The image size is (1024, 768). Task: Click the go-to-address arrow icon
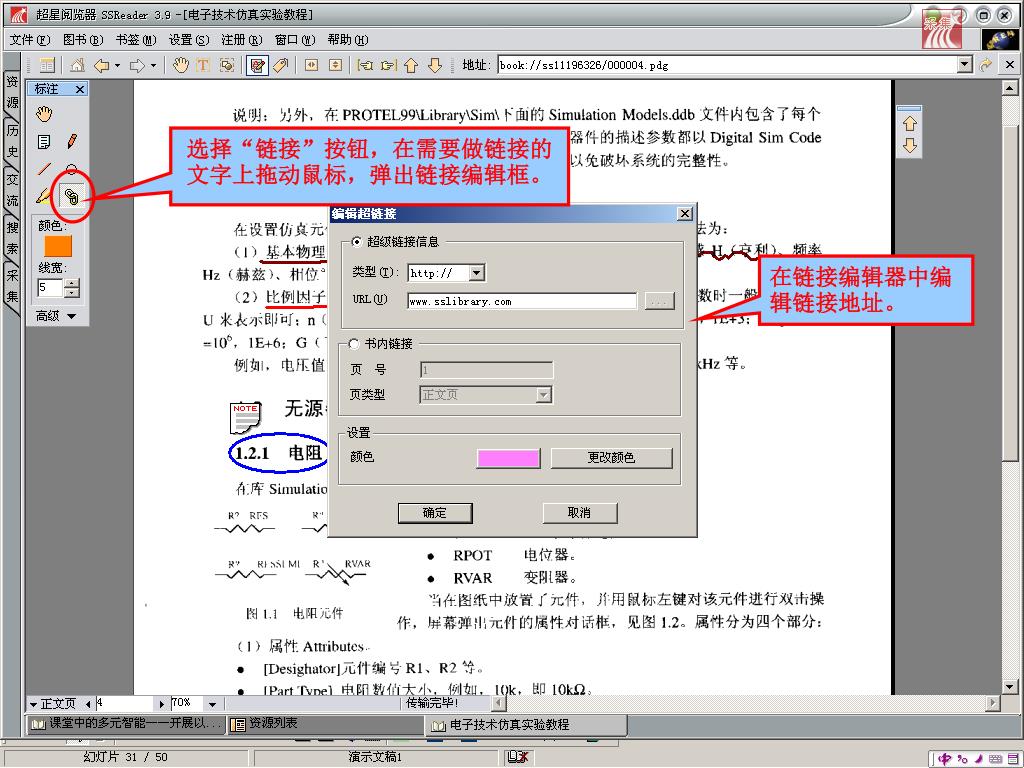tap(985, 65)
